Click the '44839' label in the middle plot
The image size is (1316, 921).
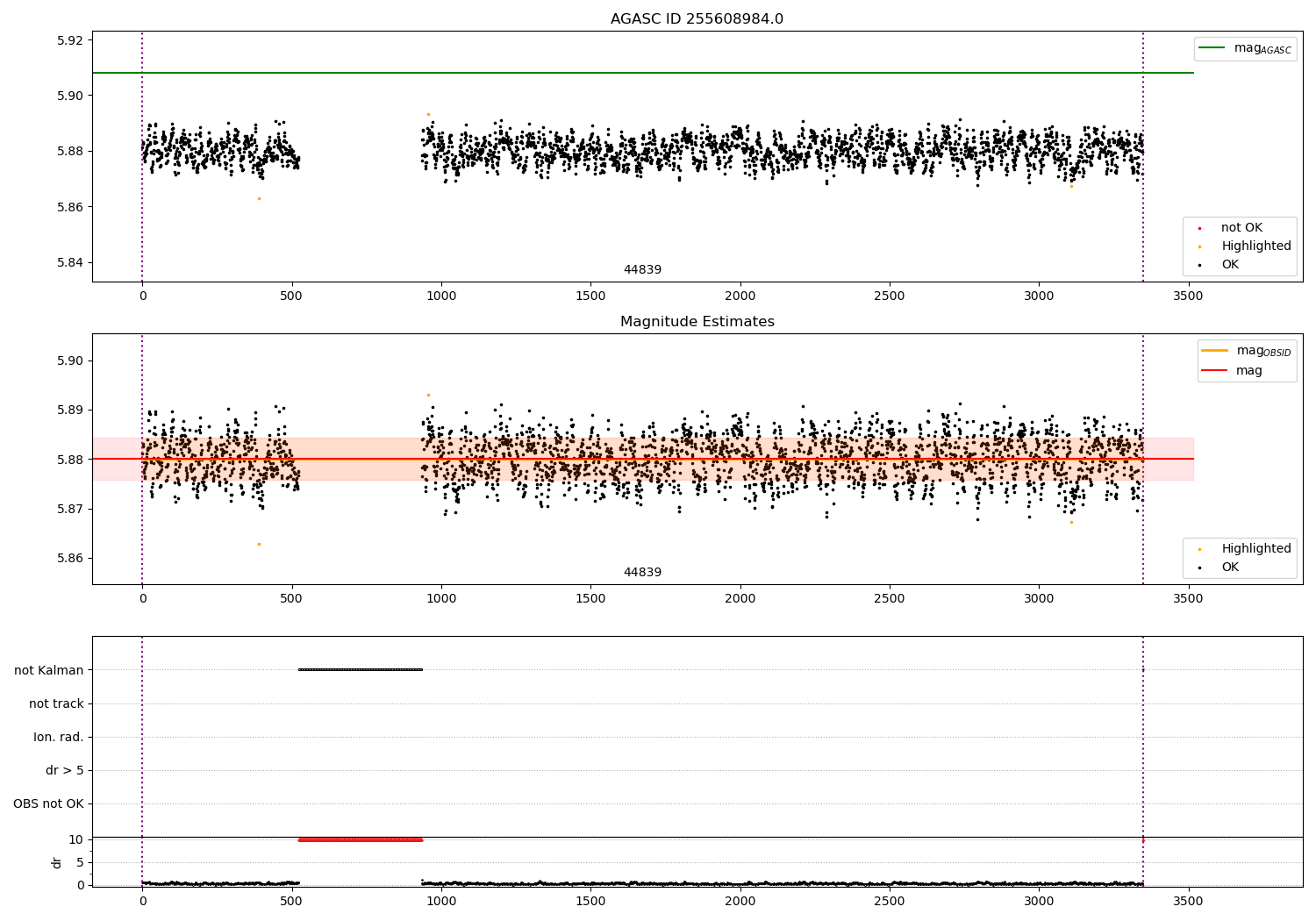pyautogui.click(x=642, y=573)
